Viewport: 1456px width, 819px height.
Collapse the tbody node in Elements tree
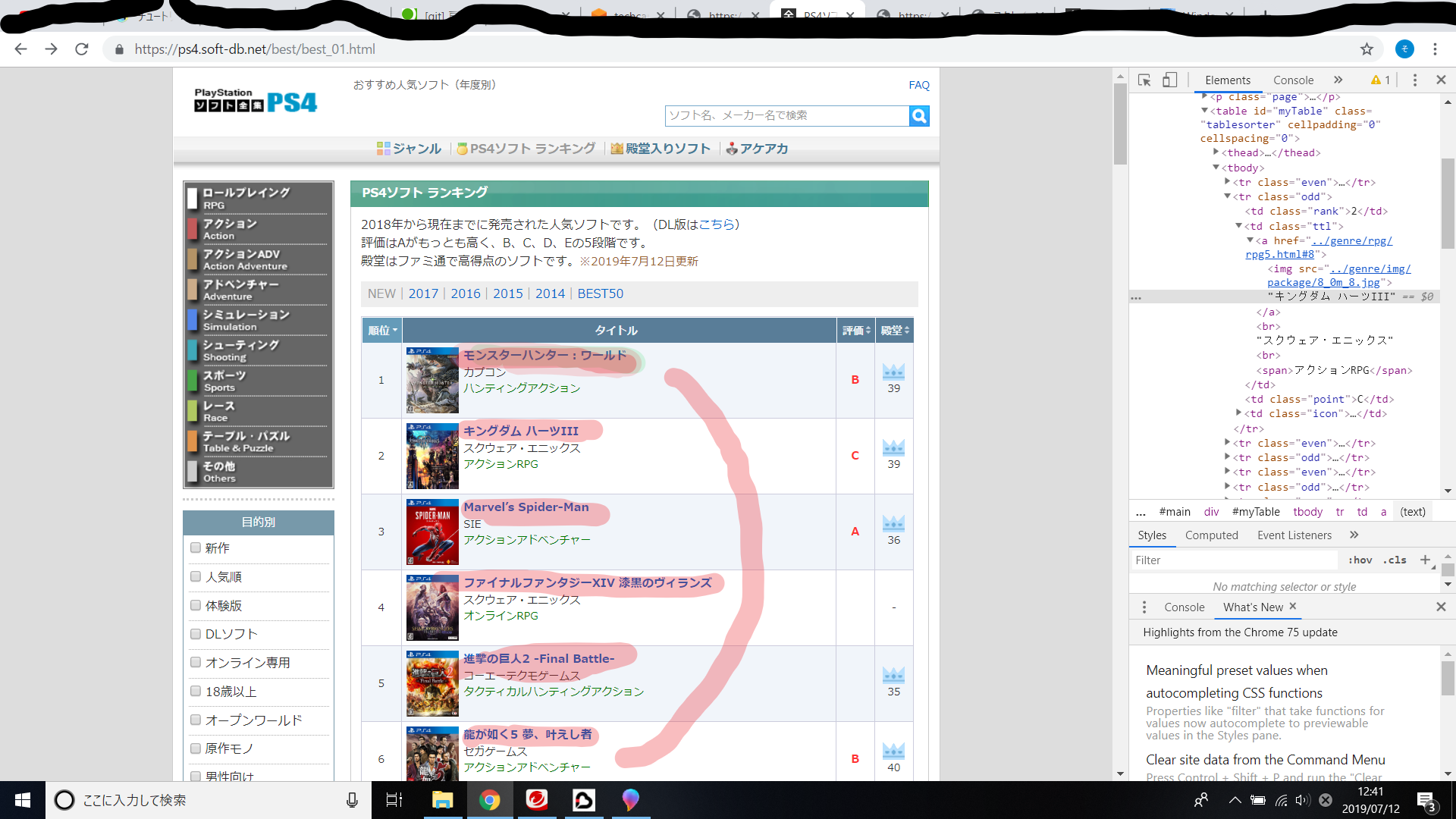click(x=1216, y=168)
